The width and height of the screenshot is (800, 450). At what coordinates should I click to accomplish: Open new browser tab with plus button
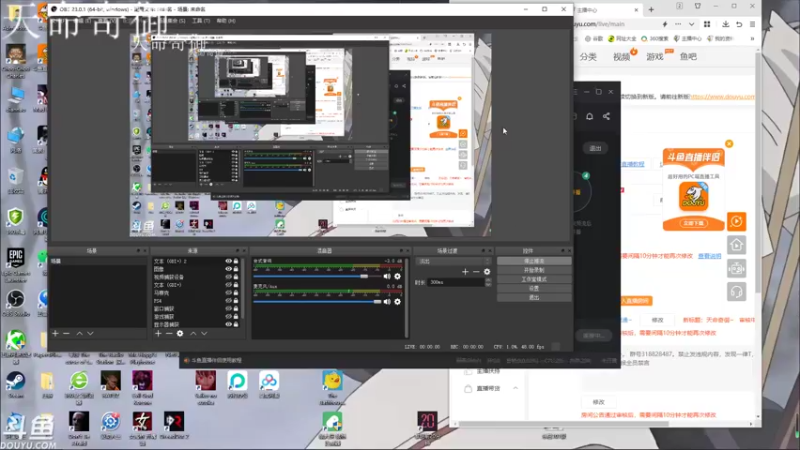click(x=651, y=10)
